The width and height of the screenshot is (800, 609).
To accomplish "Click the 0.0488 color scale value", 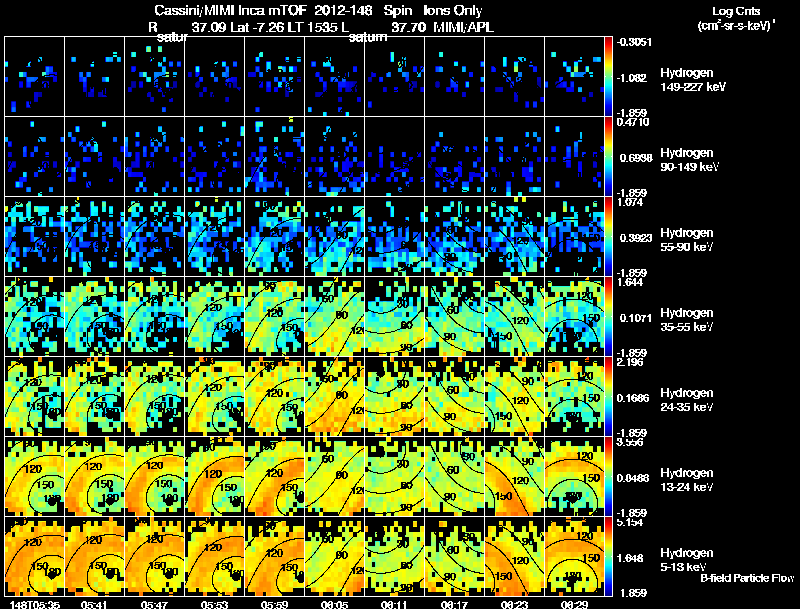I will pyautogui.click(x=633, y=478).
